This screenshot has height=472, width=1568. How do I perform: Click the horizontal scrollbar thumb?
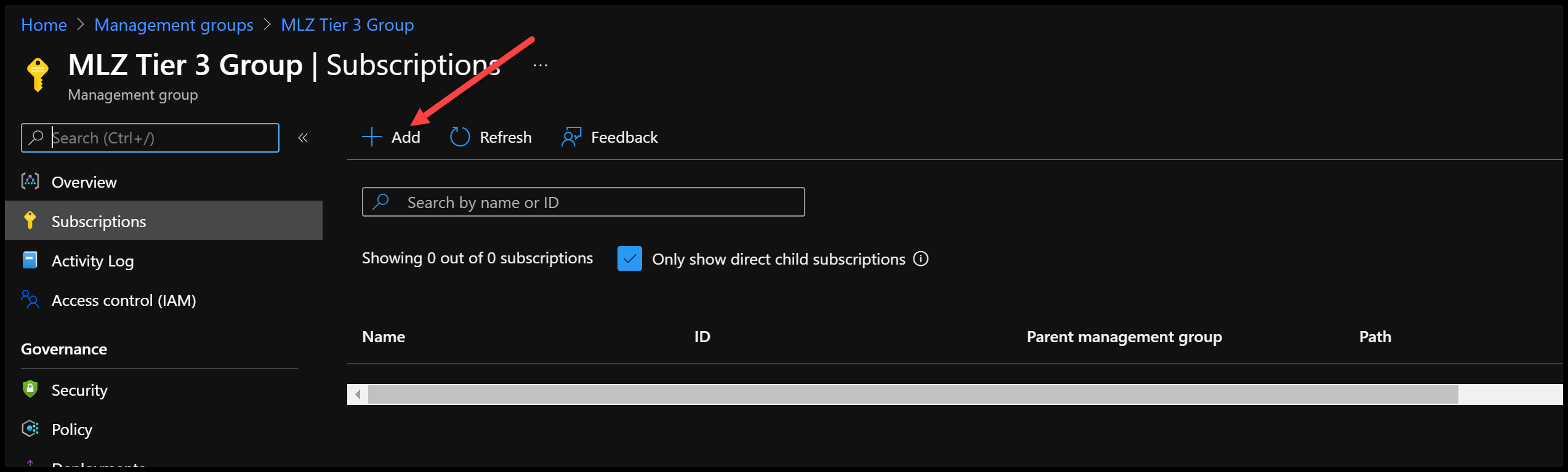coord(913,394)
